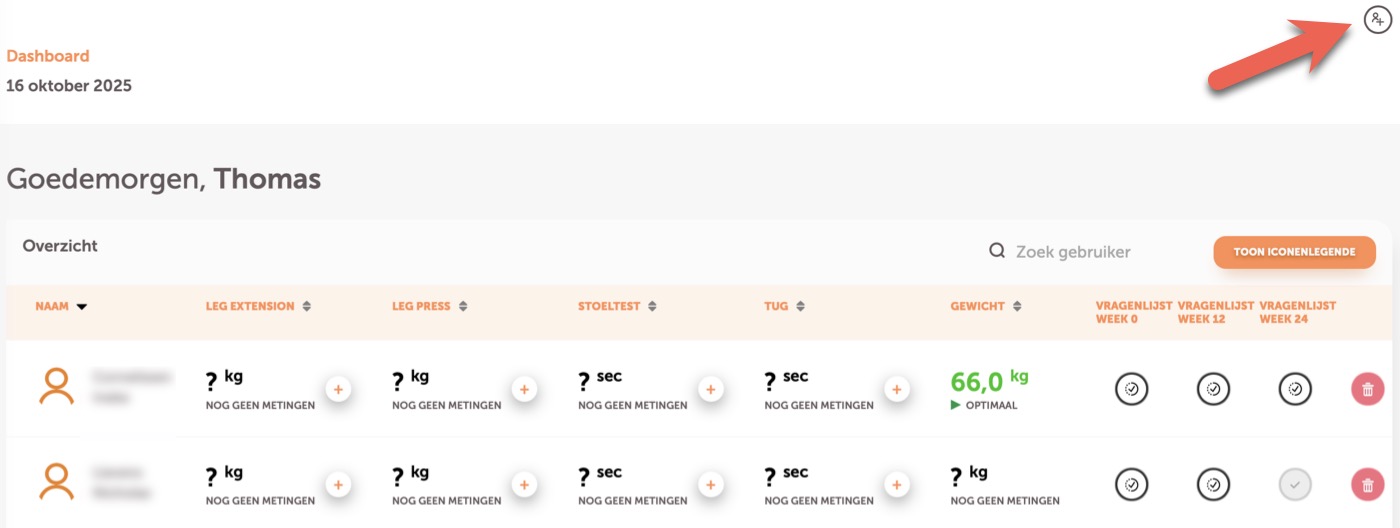Click greyed week 24 checkmark in row lacking weight
This screenshot has height=528, width=1400.
tap(1295, 485)
